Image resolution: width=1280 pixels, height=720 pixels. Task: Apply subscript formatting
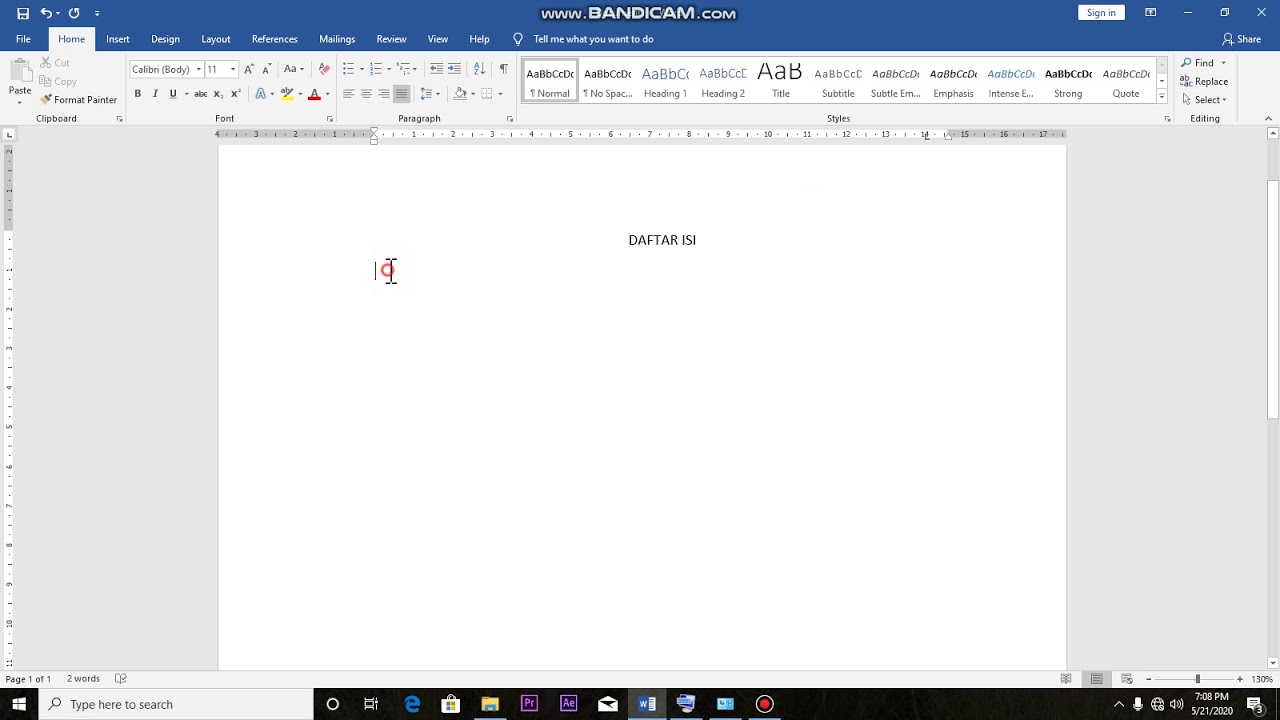(x=218, y=94)
